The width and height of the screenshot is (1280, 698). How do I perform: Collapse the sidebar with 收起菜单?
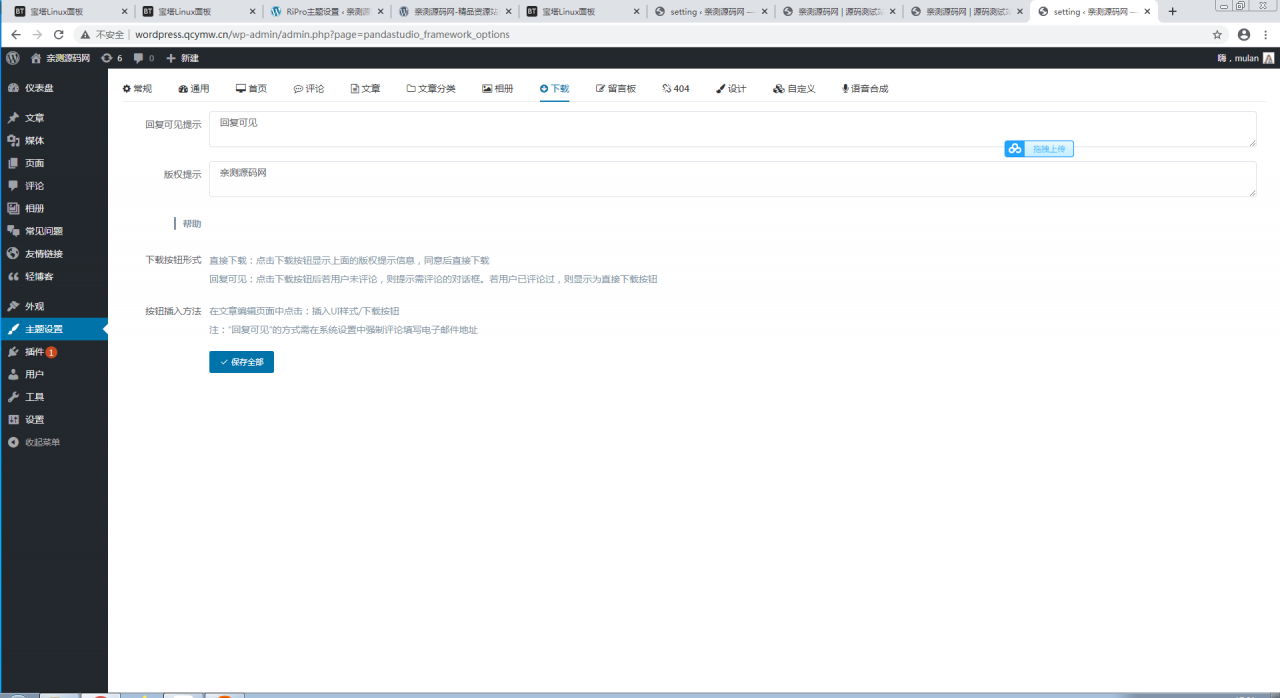click(x=54, y=442)
